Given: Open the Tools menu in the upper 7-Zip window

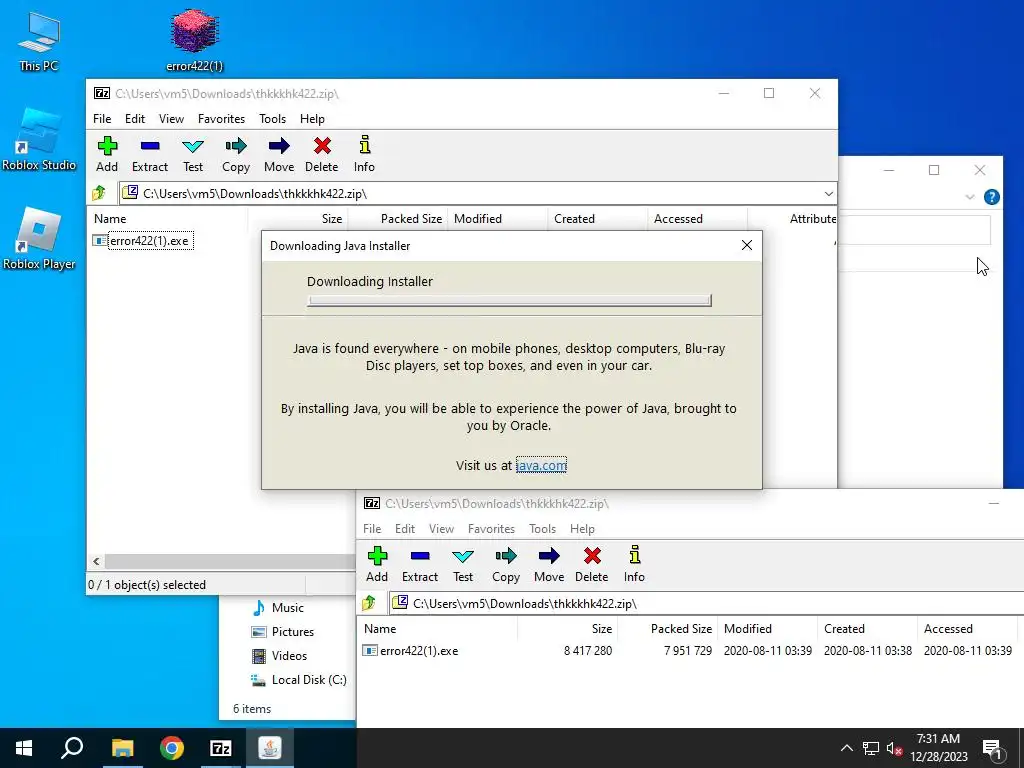Looking at the screenshot, I should click(272, 119).
